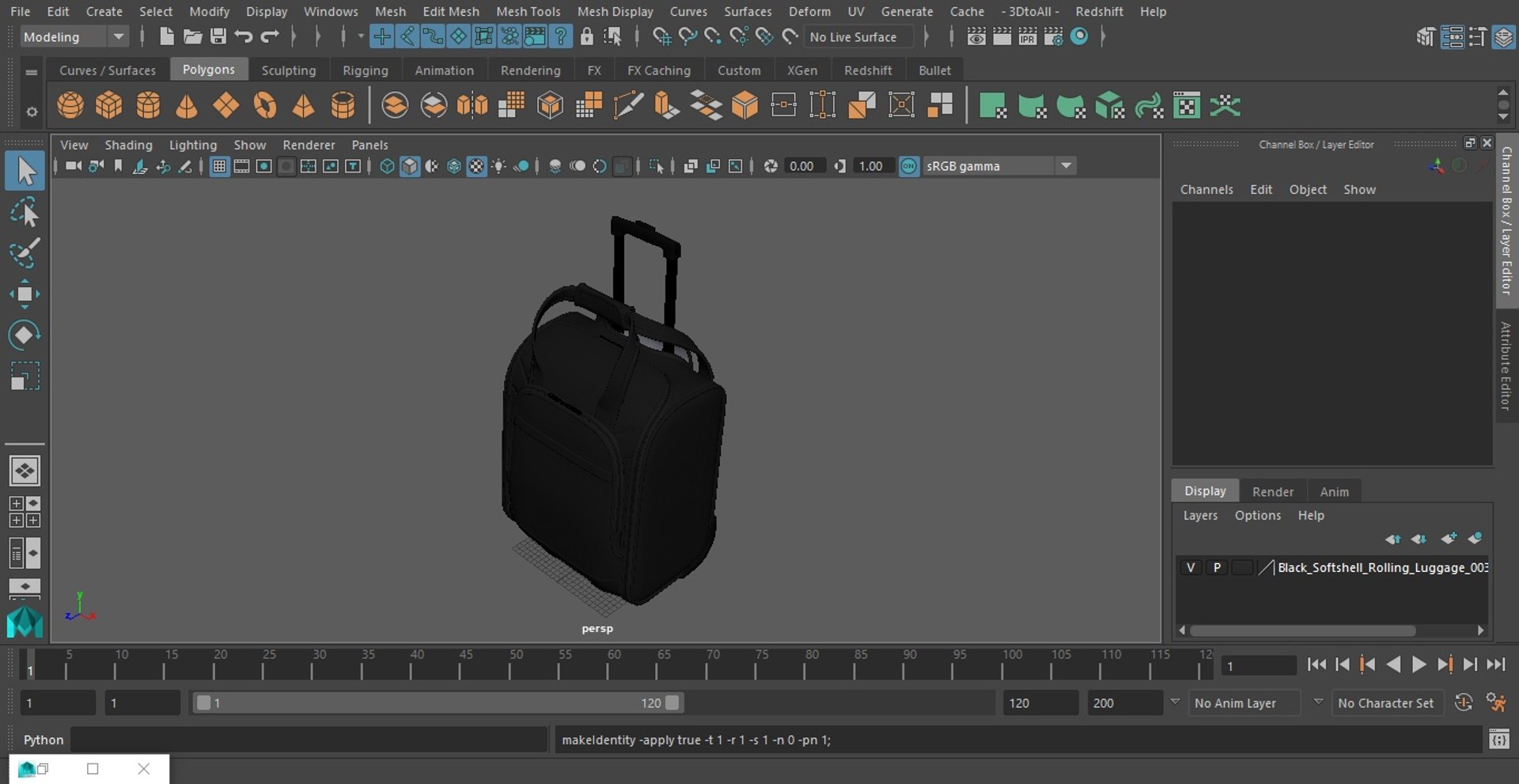
Task: Open the Modeling menu set dropdown
Action: coord(73,36)
